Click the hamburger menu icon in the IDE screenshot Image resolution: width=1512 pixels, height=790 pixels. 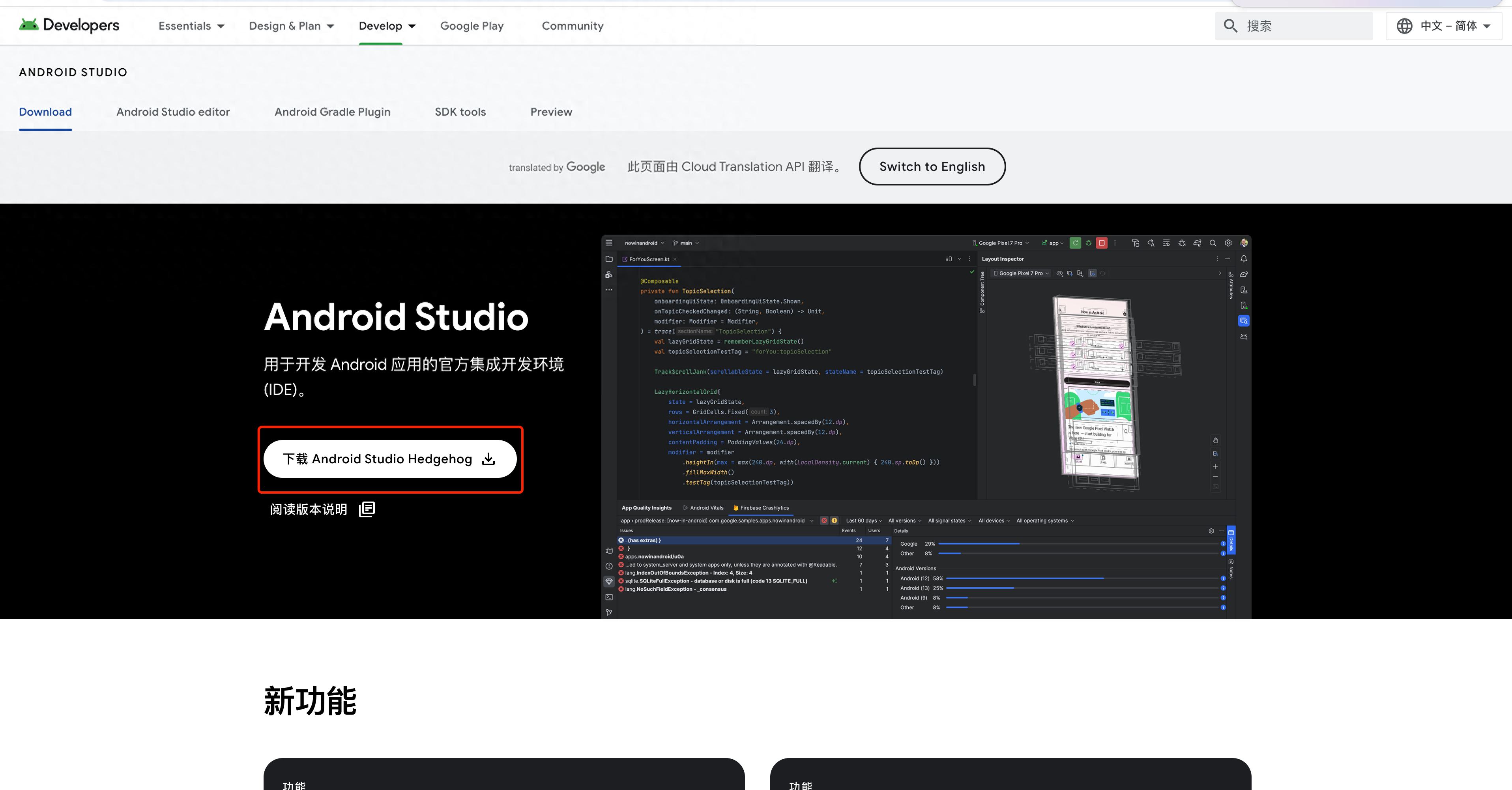pos(609,243)
